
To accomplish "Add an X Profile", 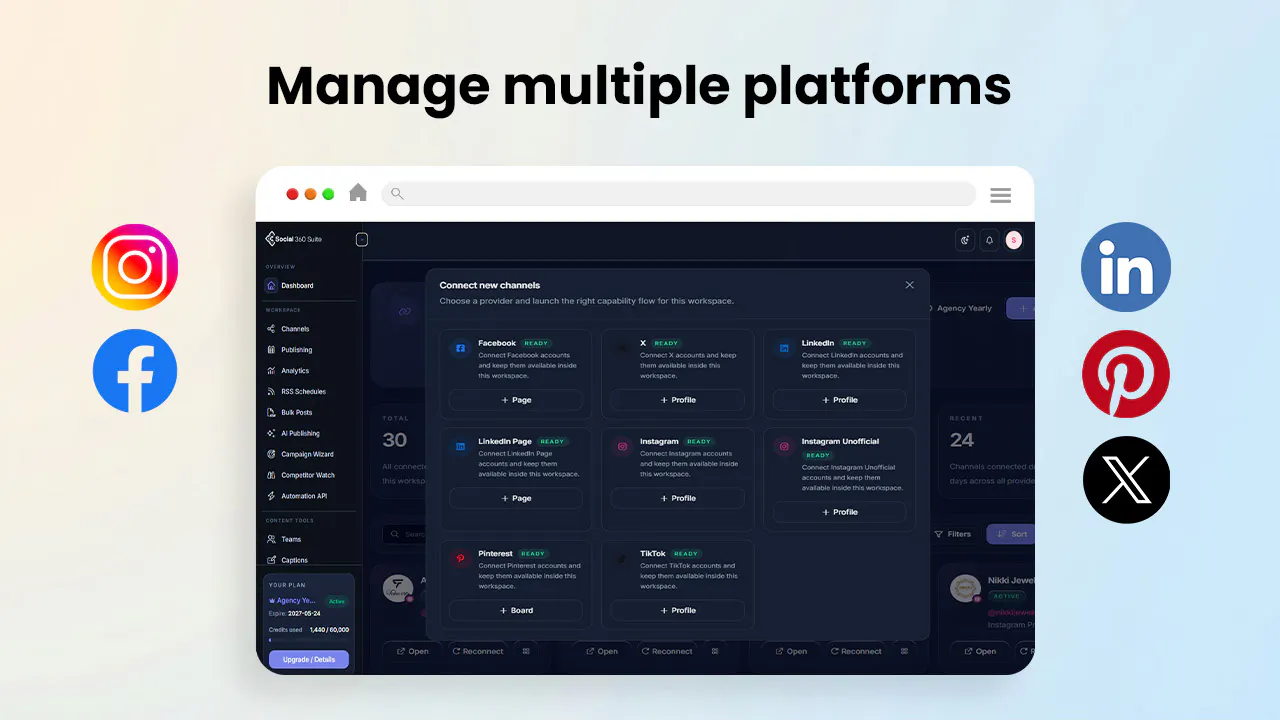I will (678, 400).
